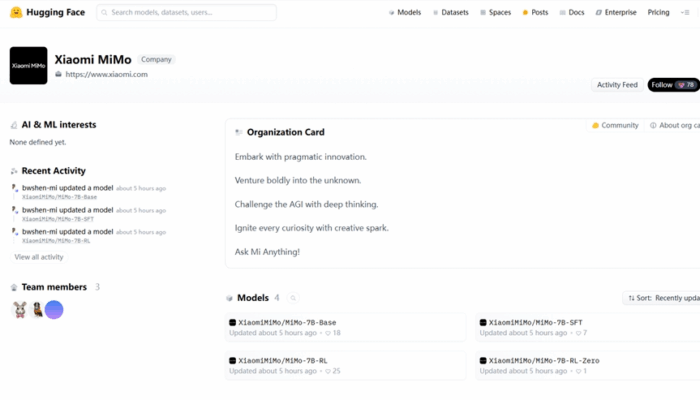Open the Enterprise navigation item
The width and height of the screenshot is (700, 400).
(616, 12)
